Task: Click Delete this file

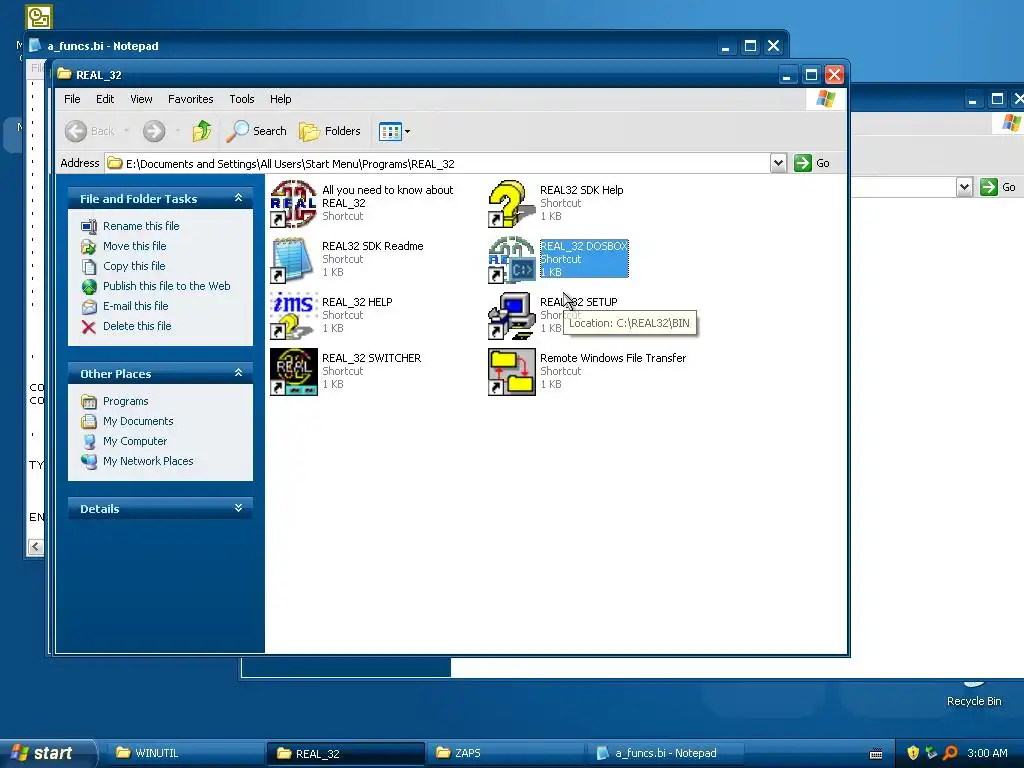Action: [x=137, y=326]
